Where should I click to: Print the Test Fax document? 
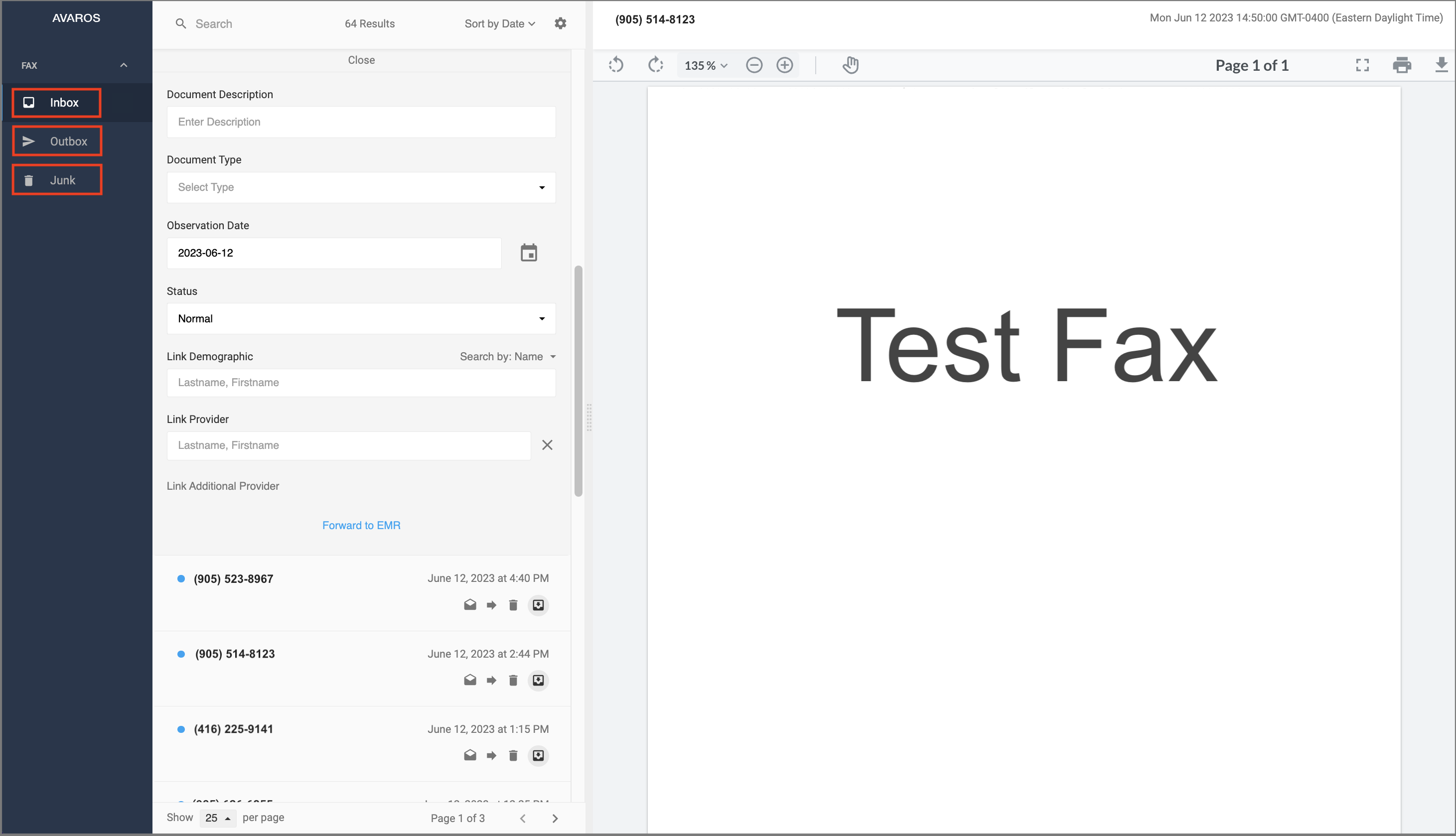point(1403,65)
